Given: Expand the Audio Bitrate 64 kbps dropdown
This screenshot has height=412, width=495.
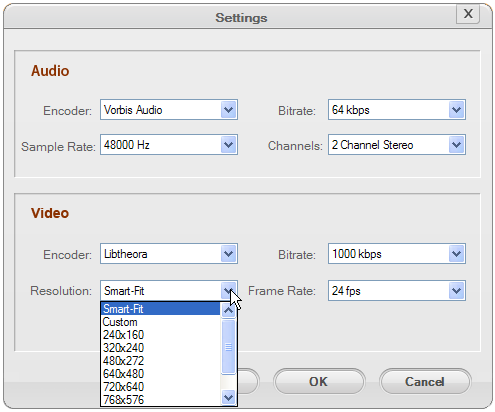Looking at the screenshot, I should [397, 109].
